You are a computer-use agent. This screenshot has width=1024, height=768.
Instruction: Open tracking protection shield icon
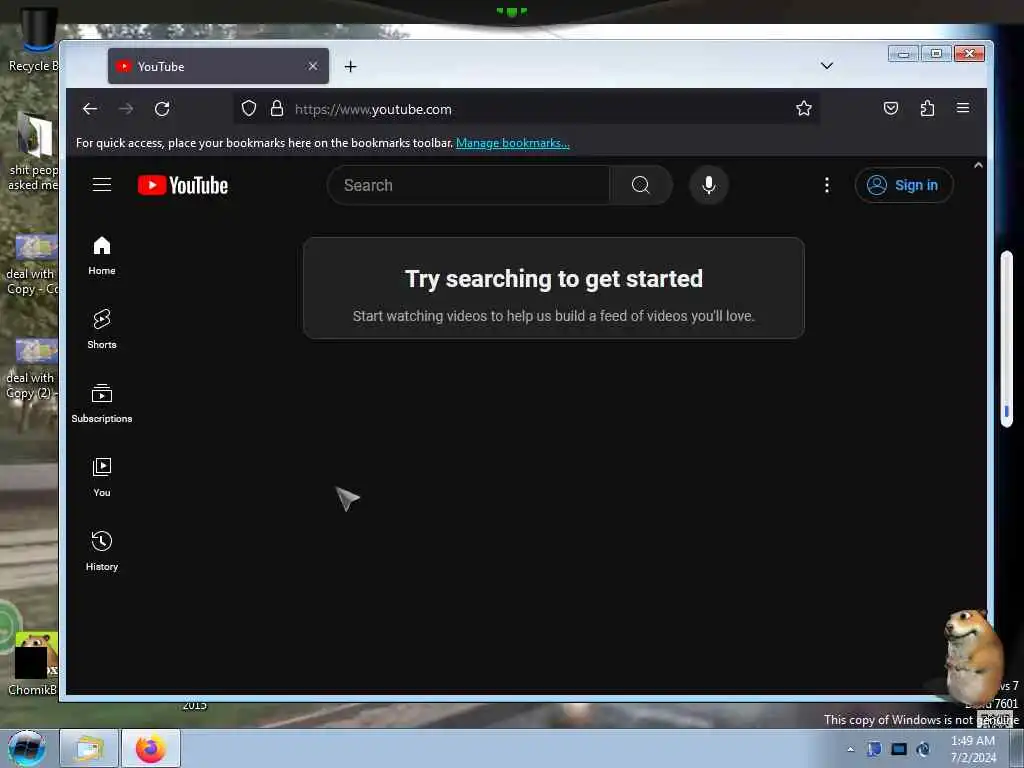pos(249,108)
